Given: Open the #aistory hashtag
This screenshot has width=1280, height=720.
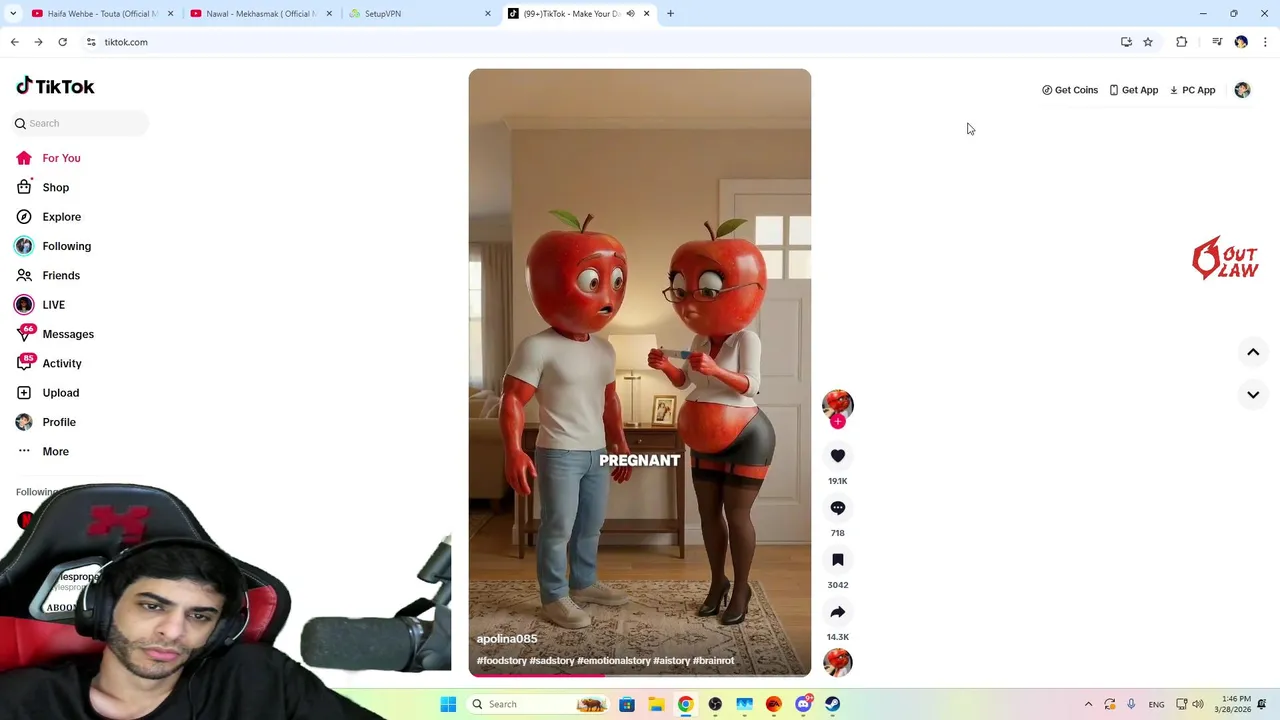Looking at the screenshot, I should pos(672,661).
